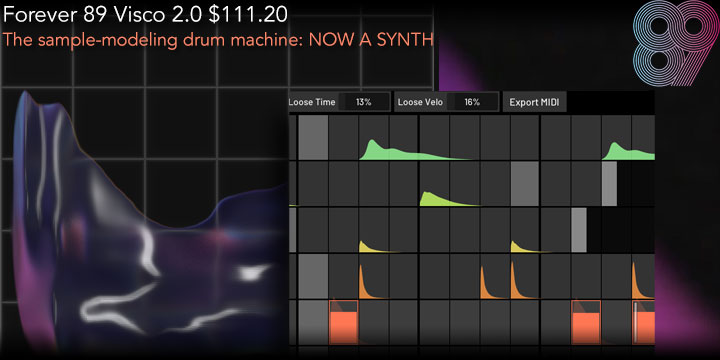Click the gray row-end marker in the third row
The width and height of the screenshot is (720, 360).
(579, 230)
